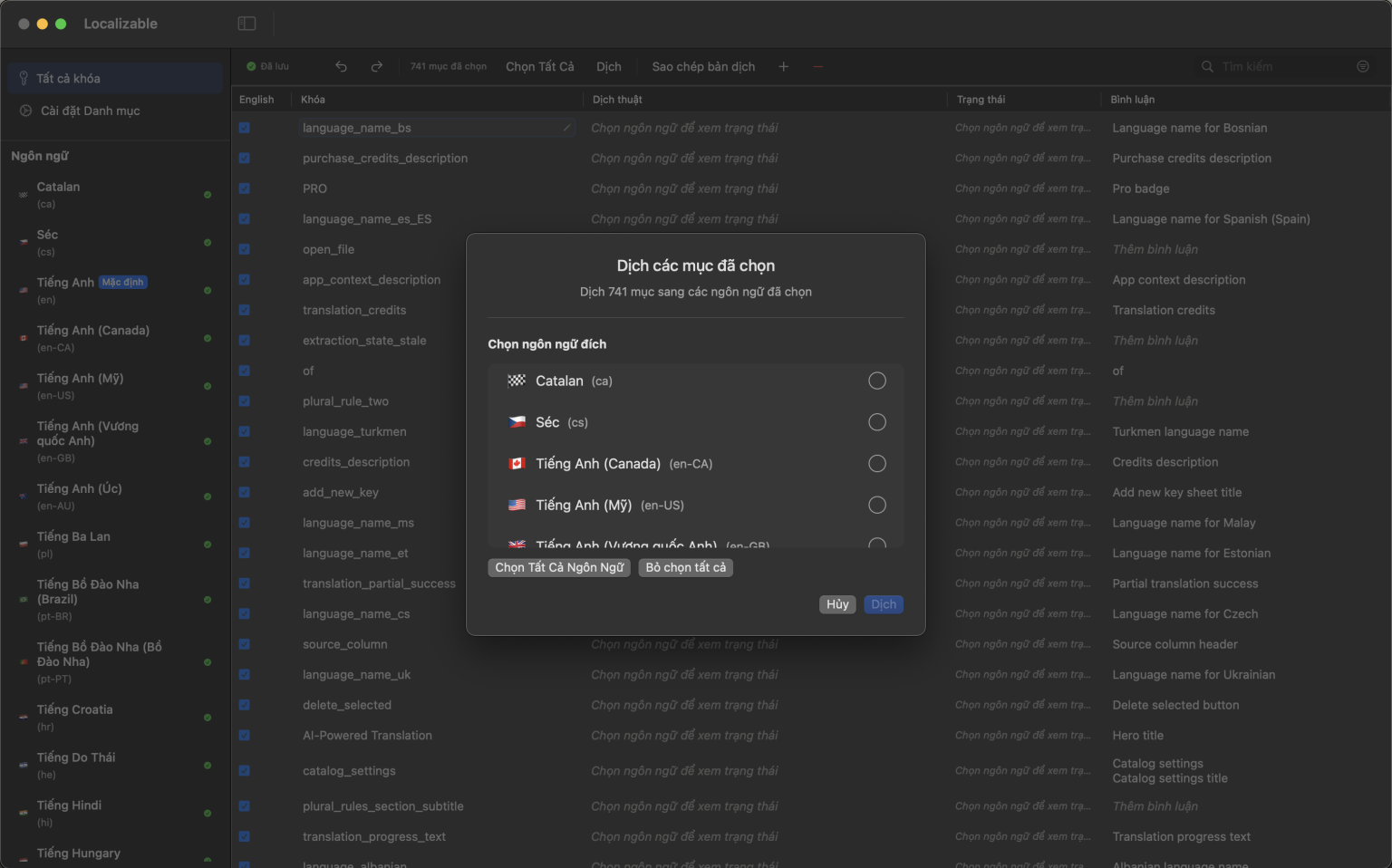Viewport: 1392px width, 868px height.
Task: Click Chọn Tất Cả in toolbar
Action: [x=540, y=66]
